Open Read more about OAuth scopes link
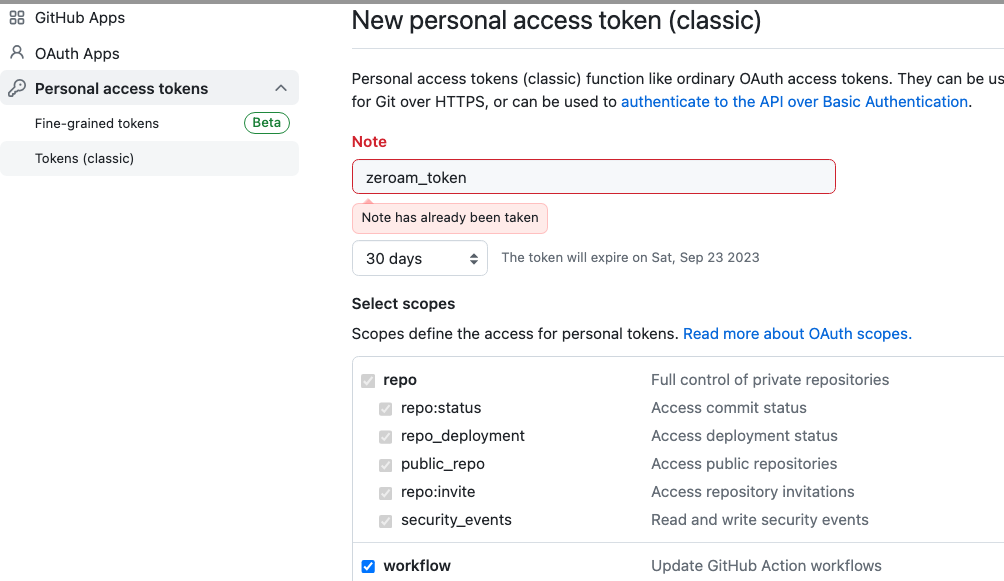 [x=797, y=334]
